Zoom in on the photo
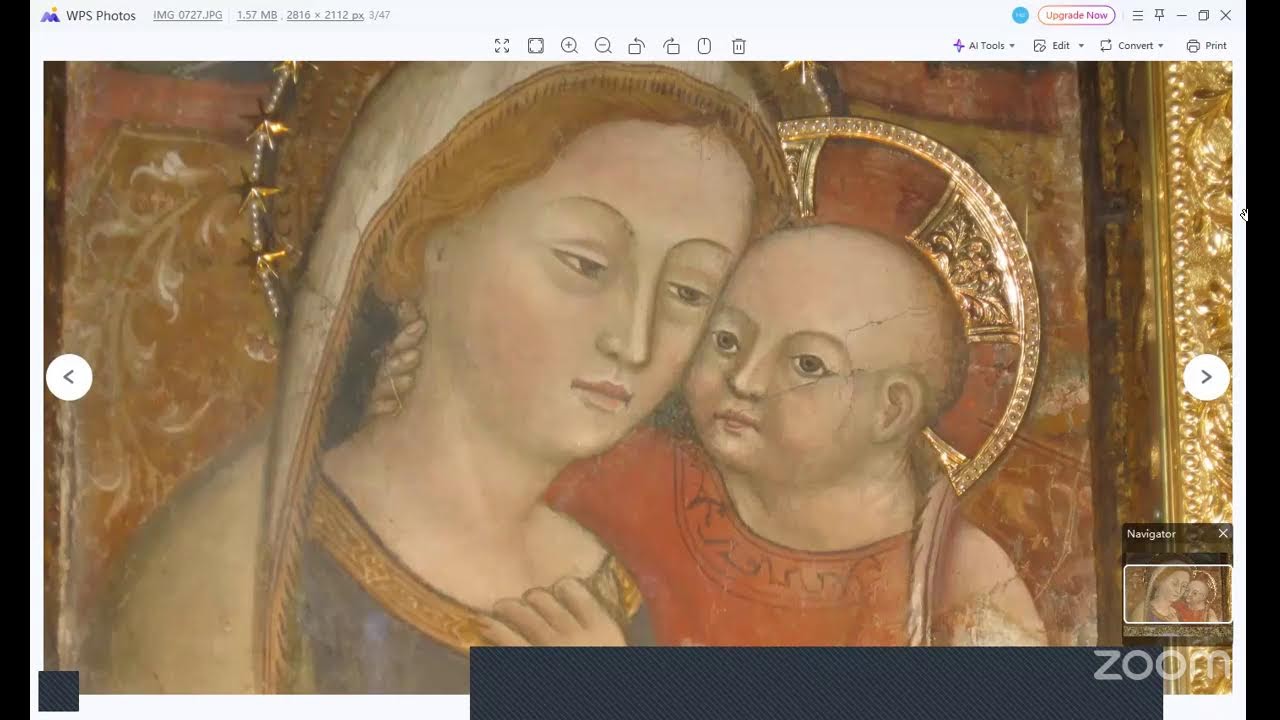This screenshot has height=720, width=1280. [570, 46]
